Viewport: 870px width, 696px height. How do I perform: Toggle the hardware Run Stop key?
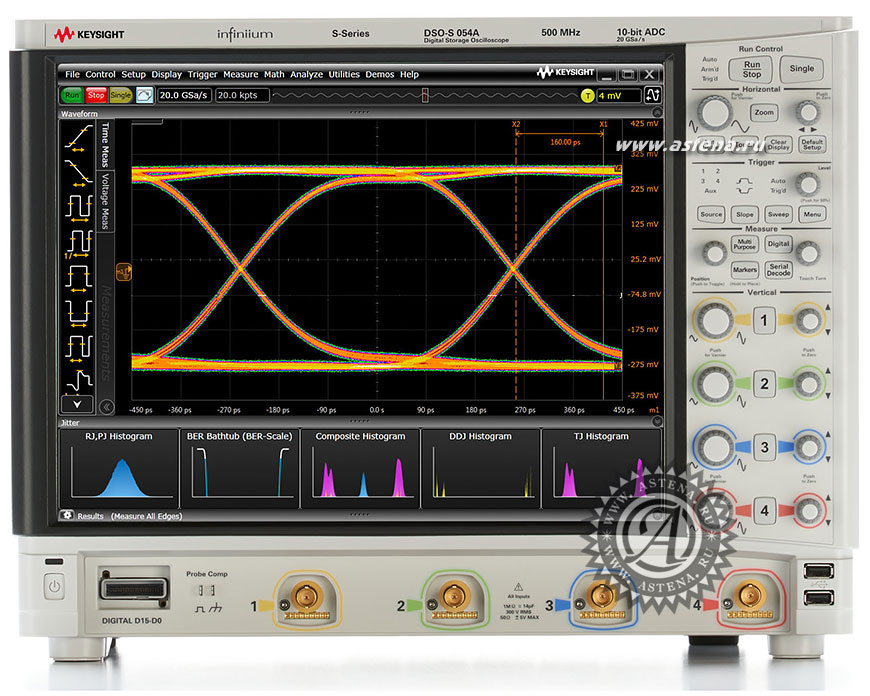[751, 69]
